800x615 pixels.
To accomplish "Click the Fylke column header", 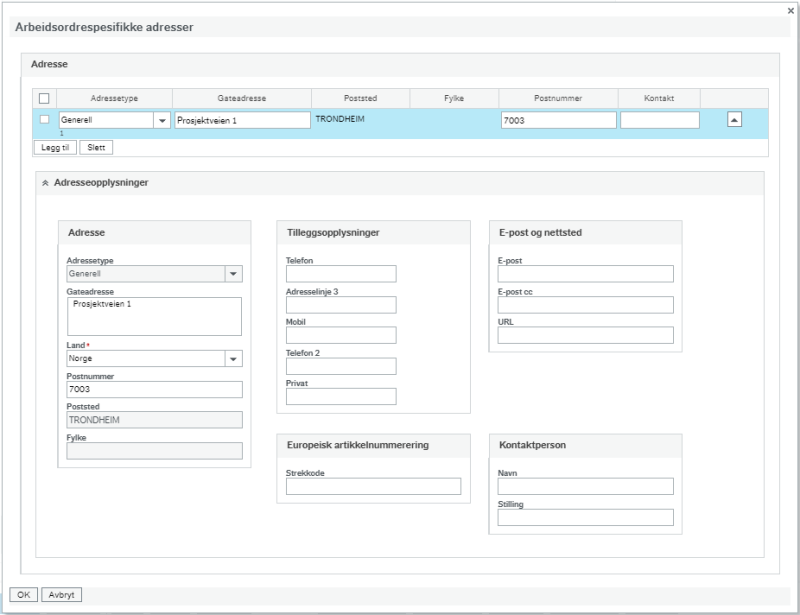I will [454, 99].
